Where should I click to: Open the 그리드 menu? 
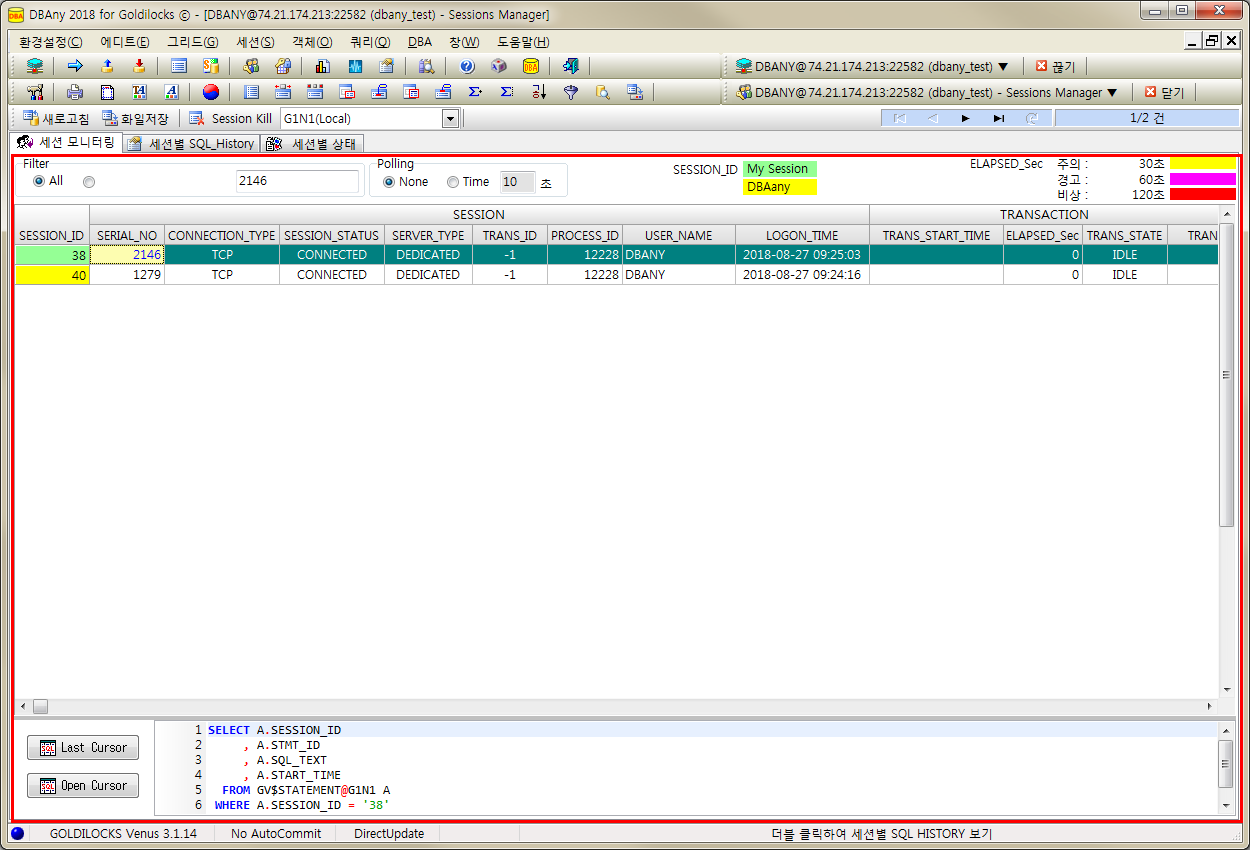192,42
